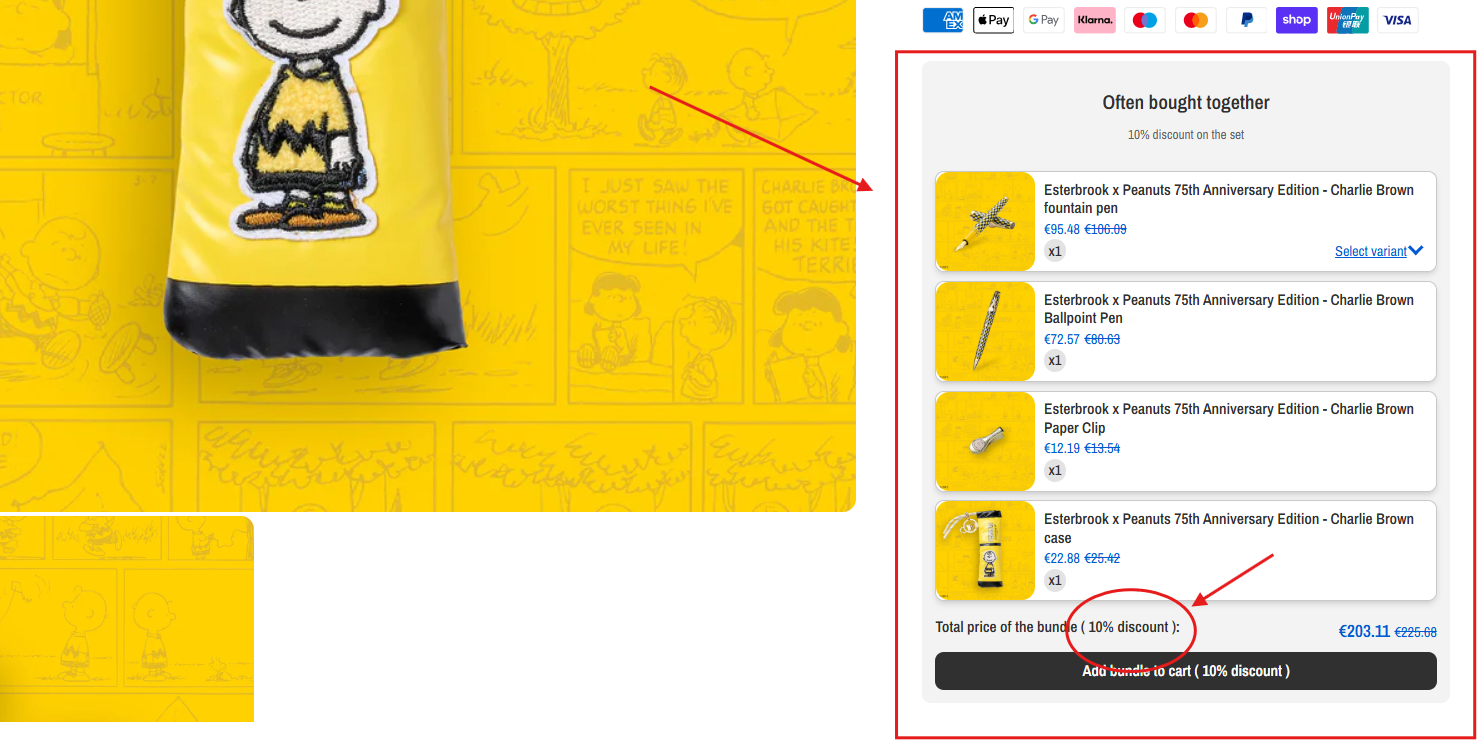The image size is (1477, 740).
Task: Click the UnionPay payment icon
Action: tap(1347, 20)
